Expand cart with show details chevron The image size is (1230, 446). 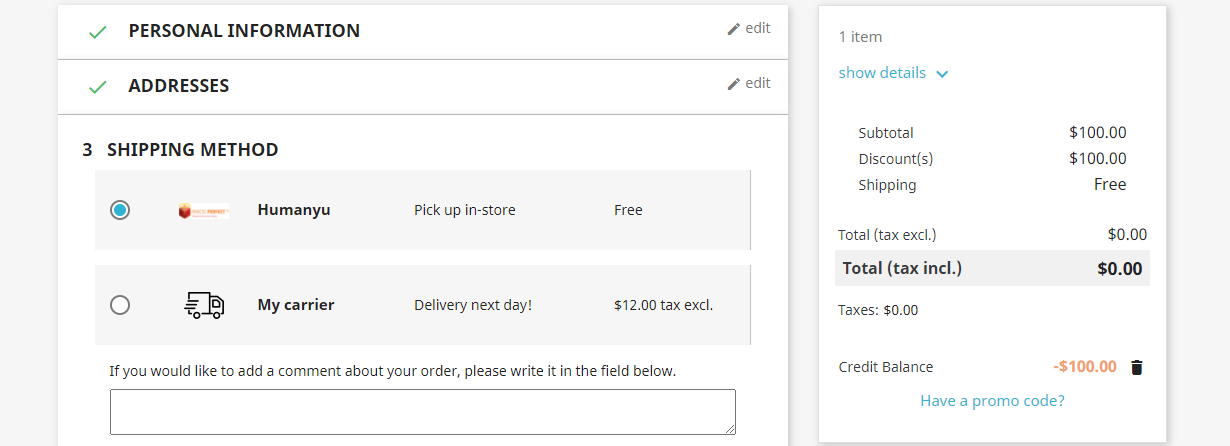[x=942, y=74]
